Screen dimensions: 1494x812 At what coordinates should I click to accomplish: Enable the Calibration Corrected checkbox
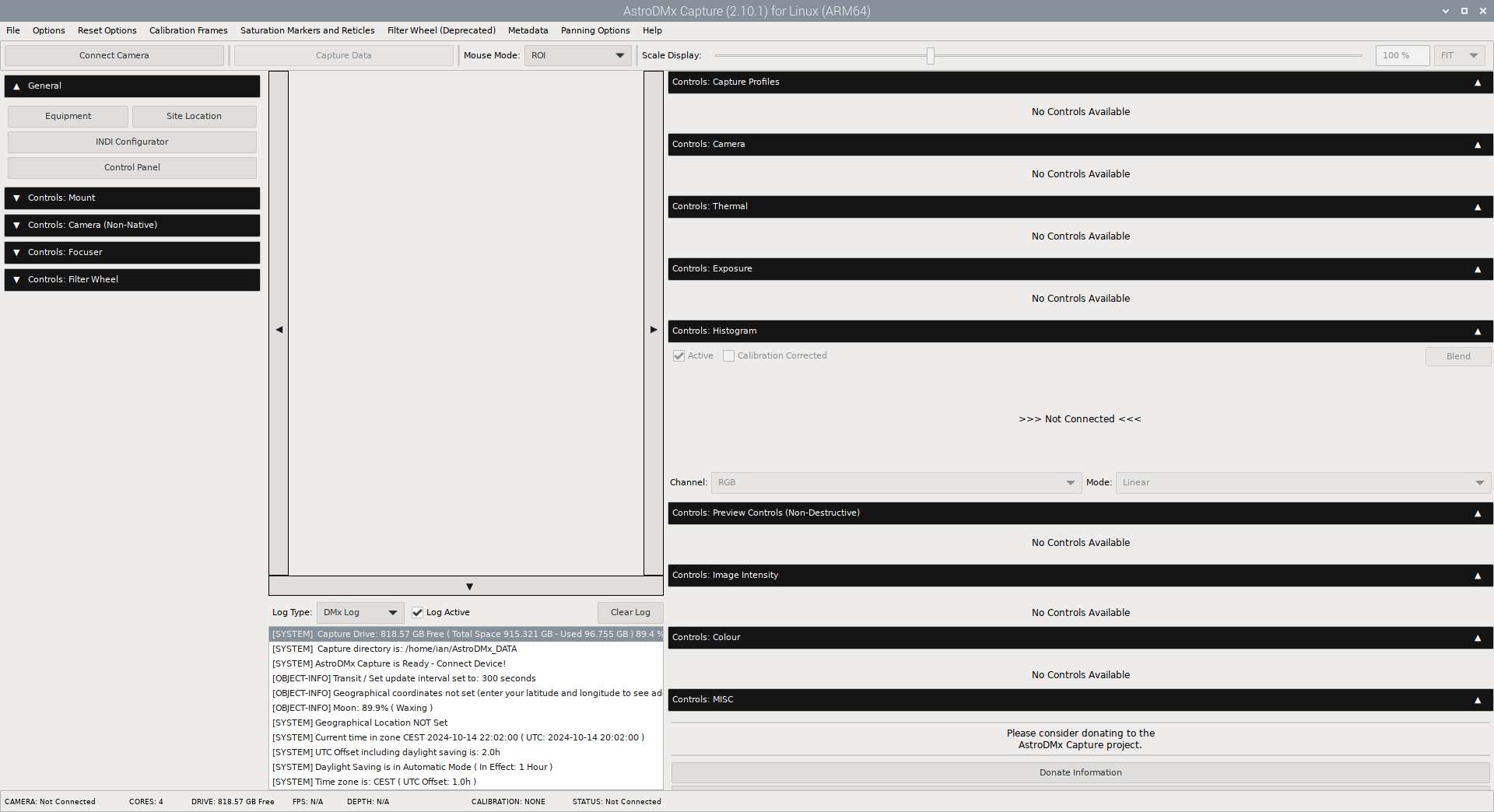[728, 355]
